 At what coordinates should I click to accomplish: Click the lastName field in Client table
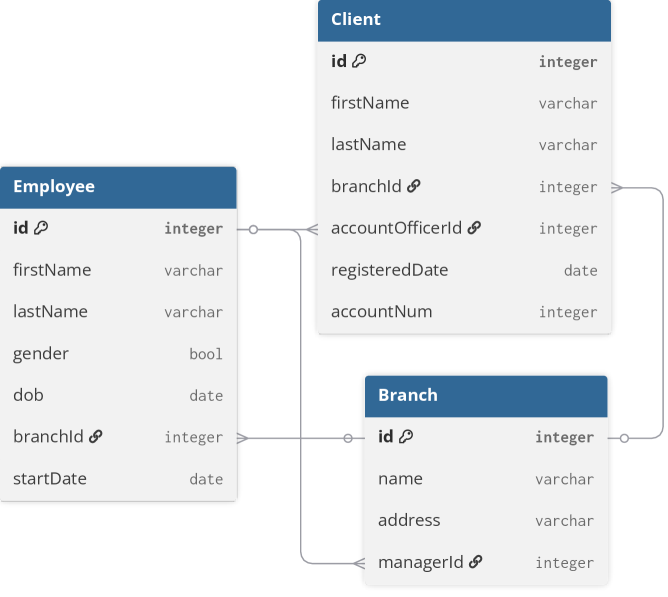369,144
